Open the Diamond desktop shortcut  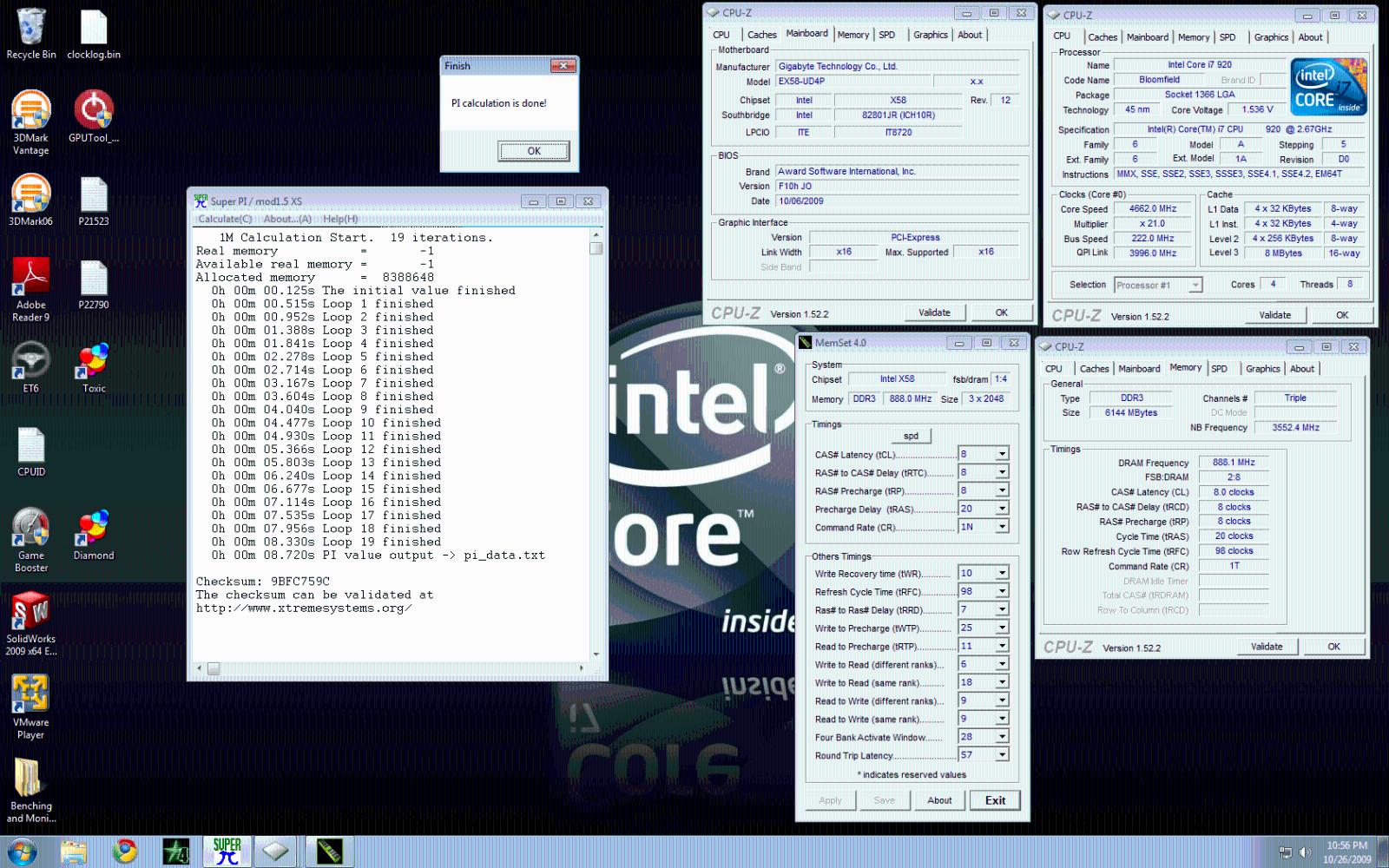[94, 533]
